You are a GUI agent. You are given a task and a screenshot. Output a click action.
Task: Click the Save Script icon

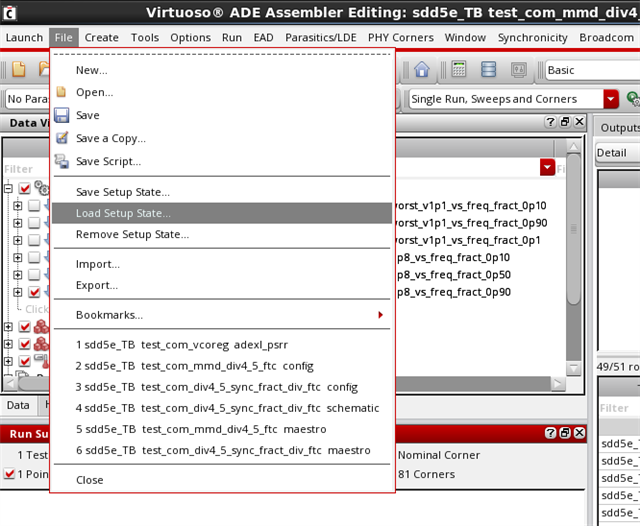(x=62, y=161)
